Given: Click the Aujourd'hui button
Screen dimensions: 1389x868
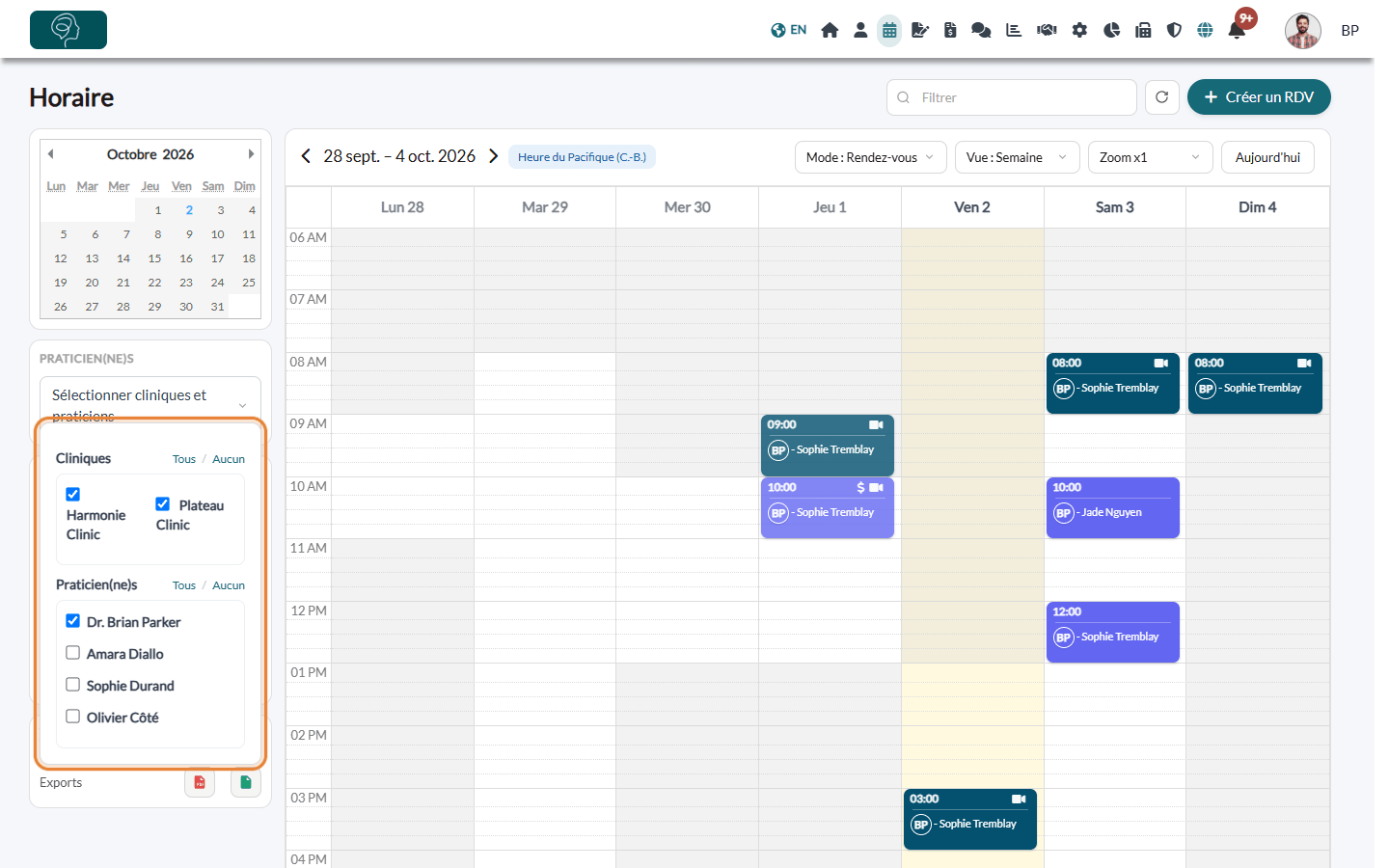Looking at the screenshot, I should click(1267, 157).
